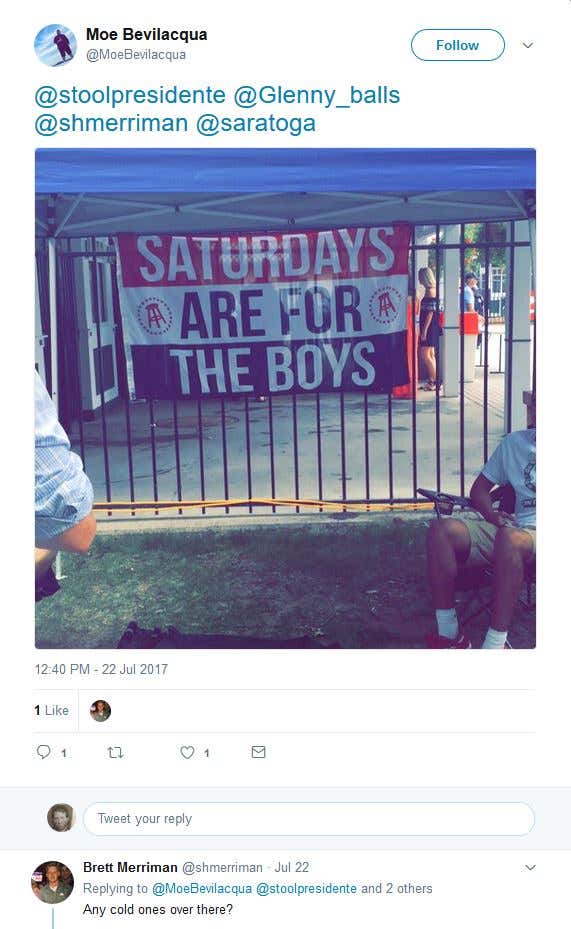Follow Moe Bevilacqua
The height and width of the screenshot is (929, 571).
tap(457, 45)
